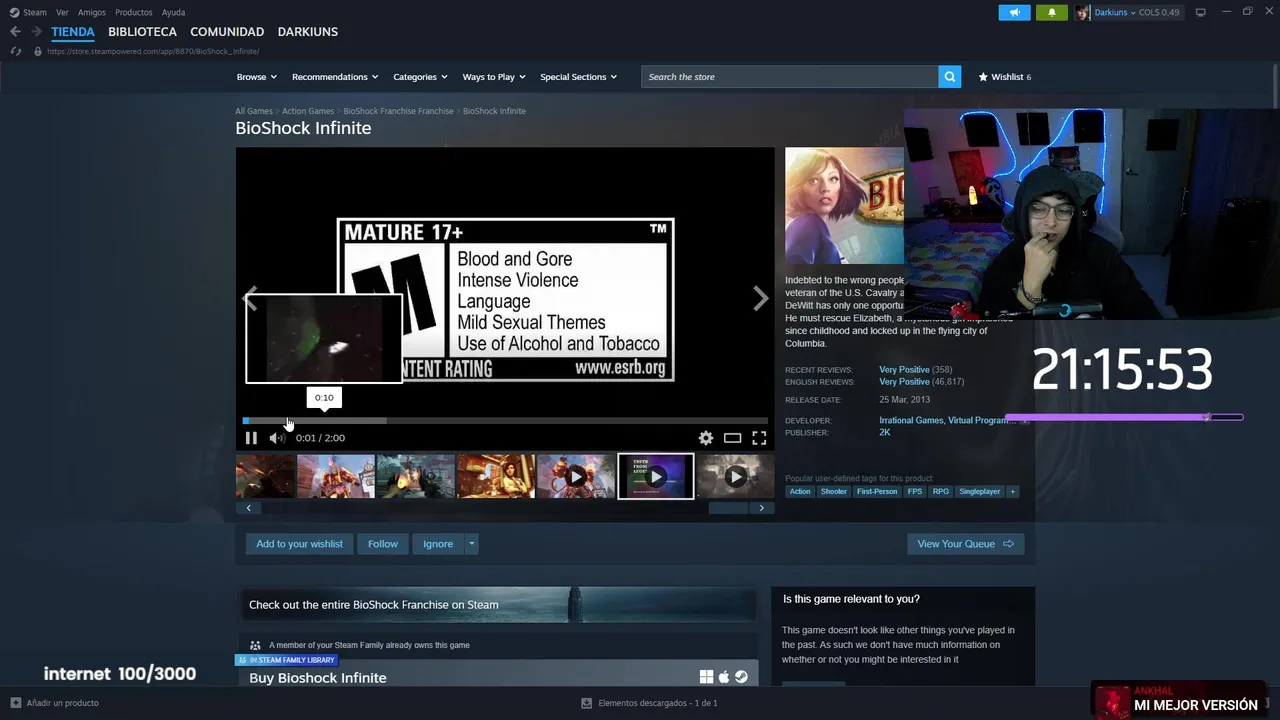Image resolution: width=1280 pixels, height=720 pixels.
Task: Show previous media with left arrow
Action: 250,298
